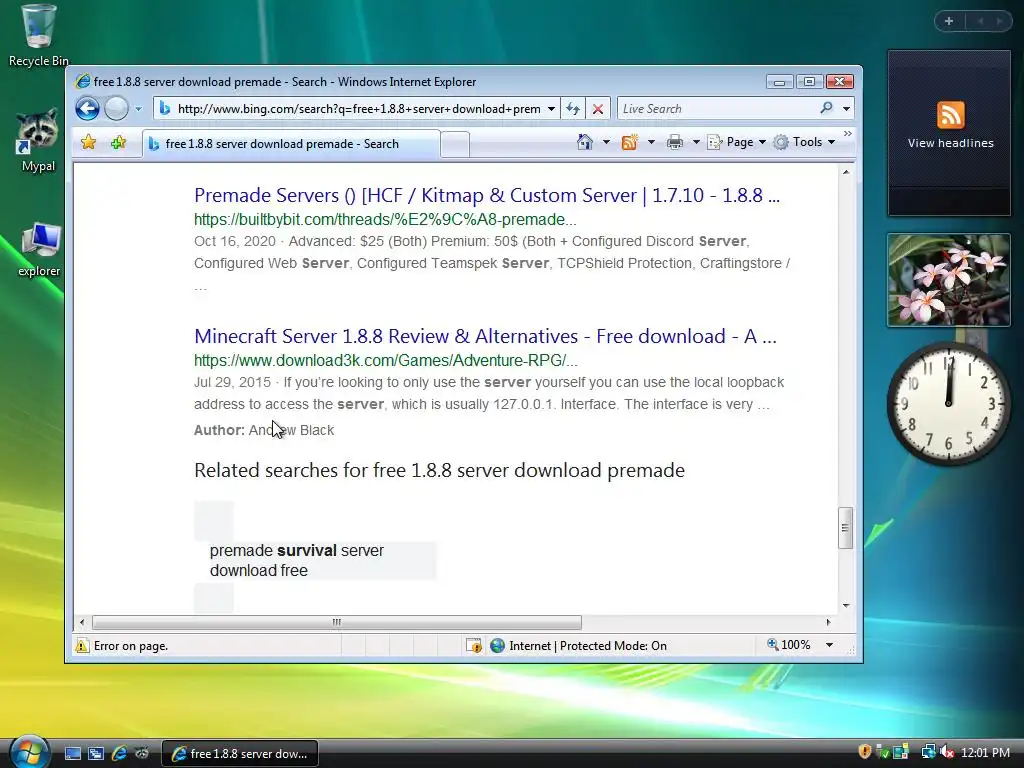Expand the Home button dropdown arrow
The width and height of the screenshot is (1024, 768).
click(606, 142)
